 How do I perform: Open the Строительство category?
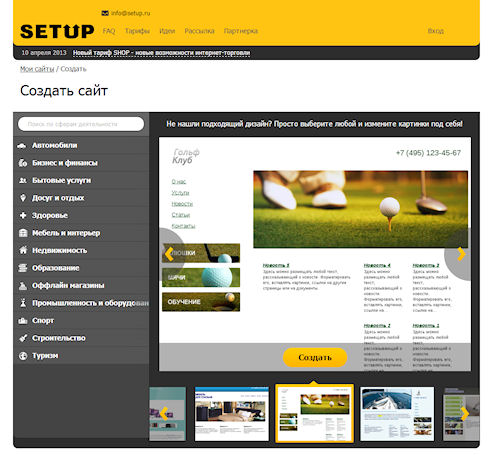point(81,338)
